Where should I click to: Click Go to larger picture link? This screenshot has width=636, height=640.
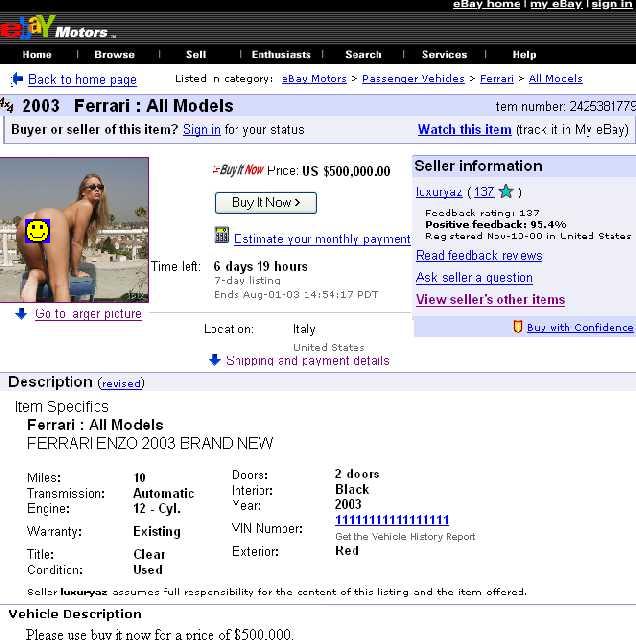point(89,313)
